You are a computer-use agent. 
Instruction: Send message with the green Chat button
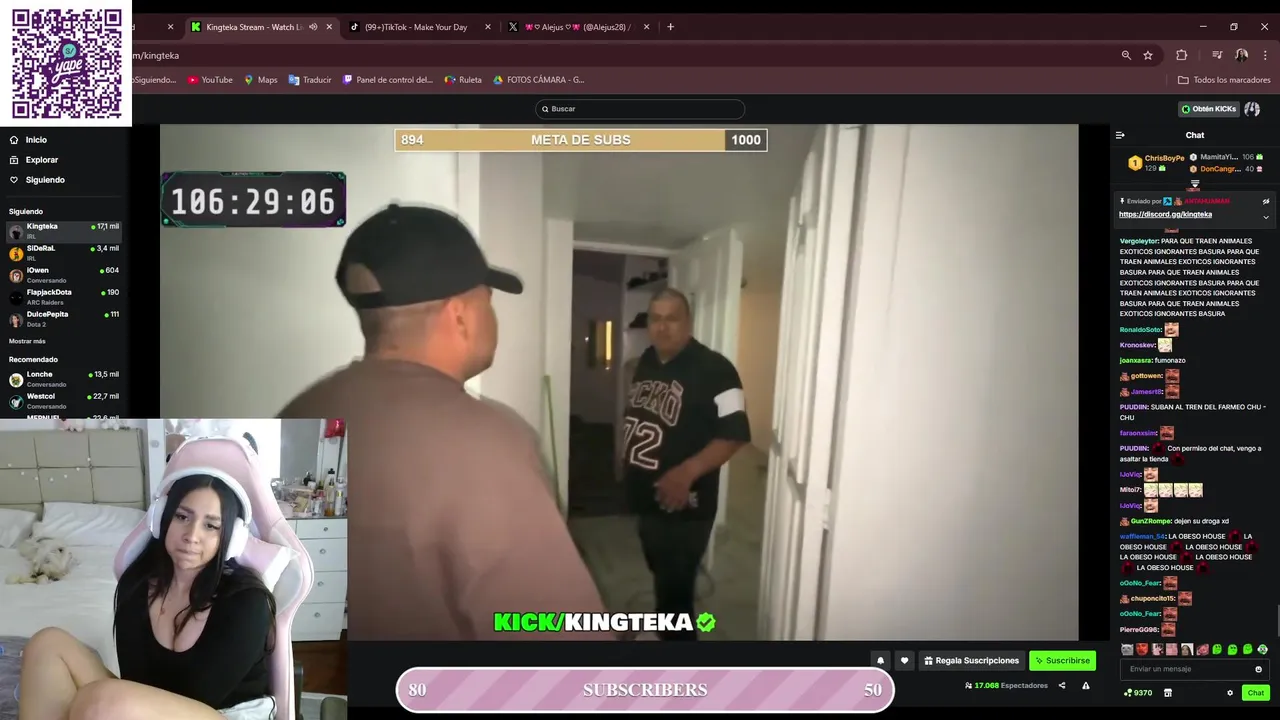[x=1255, y=693]
